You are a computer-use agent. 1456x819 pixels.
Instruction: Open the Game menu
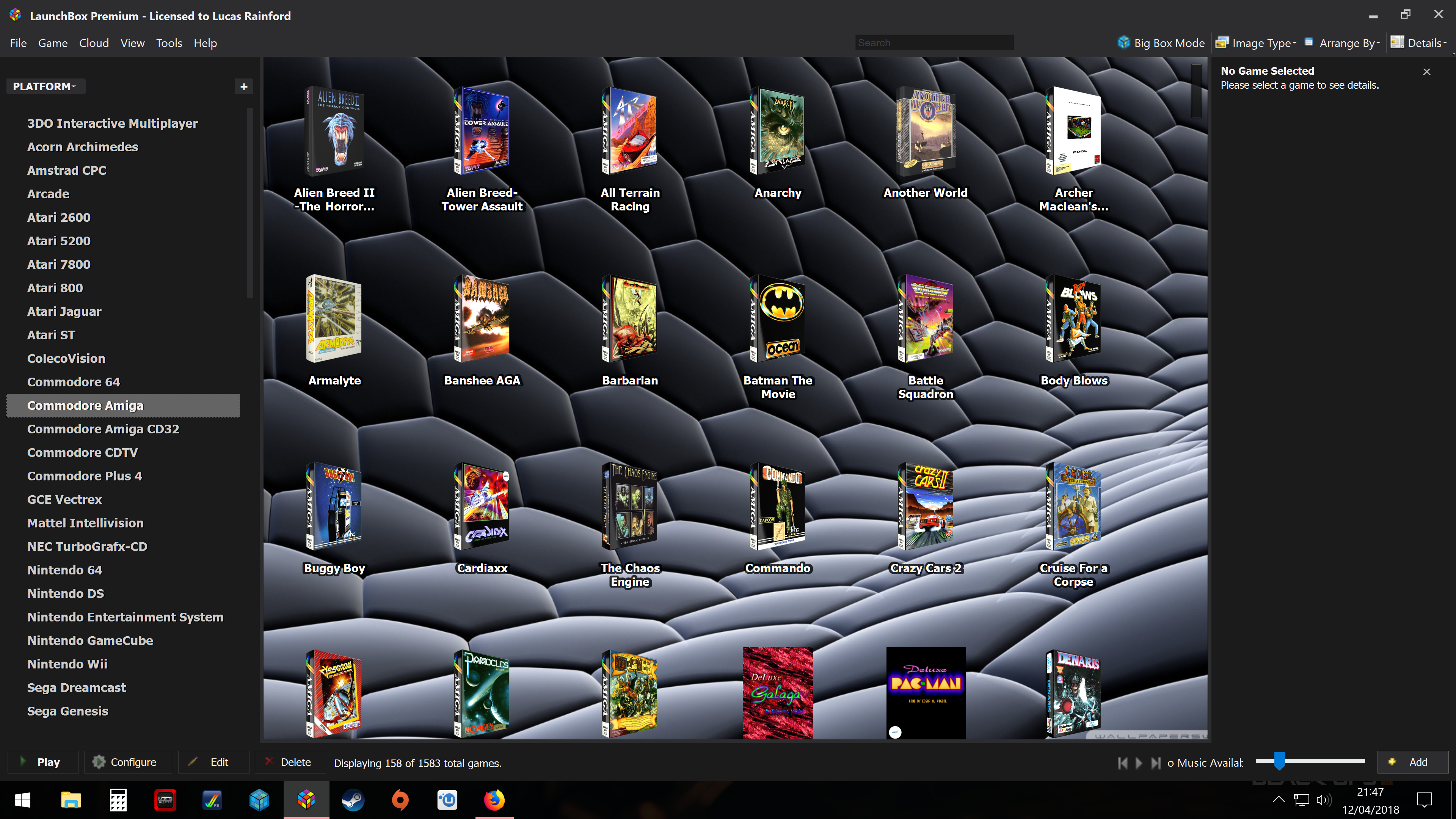coord(53,43)
